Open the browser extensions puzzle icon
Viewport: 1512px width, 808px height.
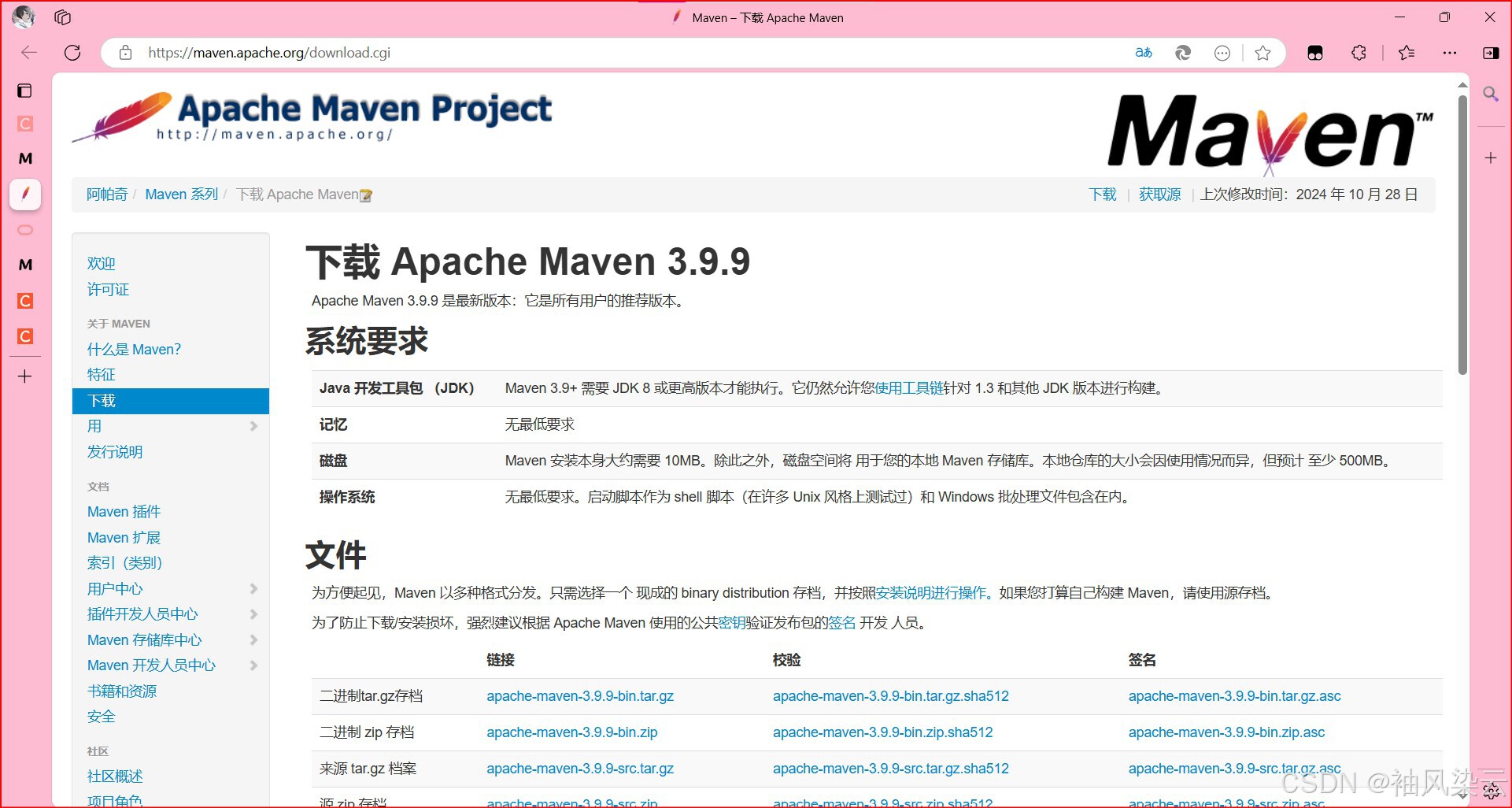pyautogui.click(x=1359, y=53)
